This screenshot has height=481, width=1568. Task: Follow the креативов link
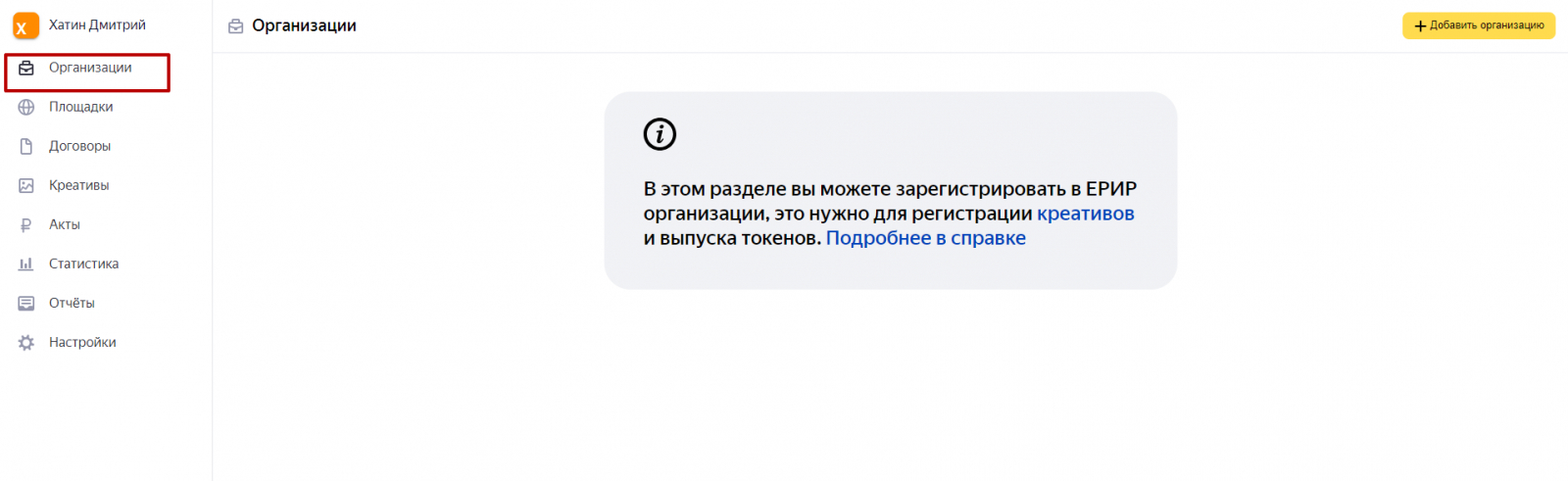click(1085, 214)
